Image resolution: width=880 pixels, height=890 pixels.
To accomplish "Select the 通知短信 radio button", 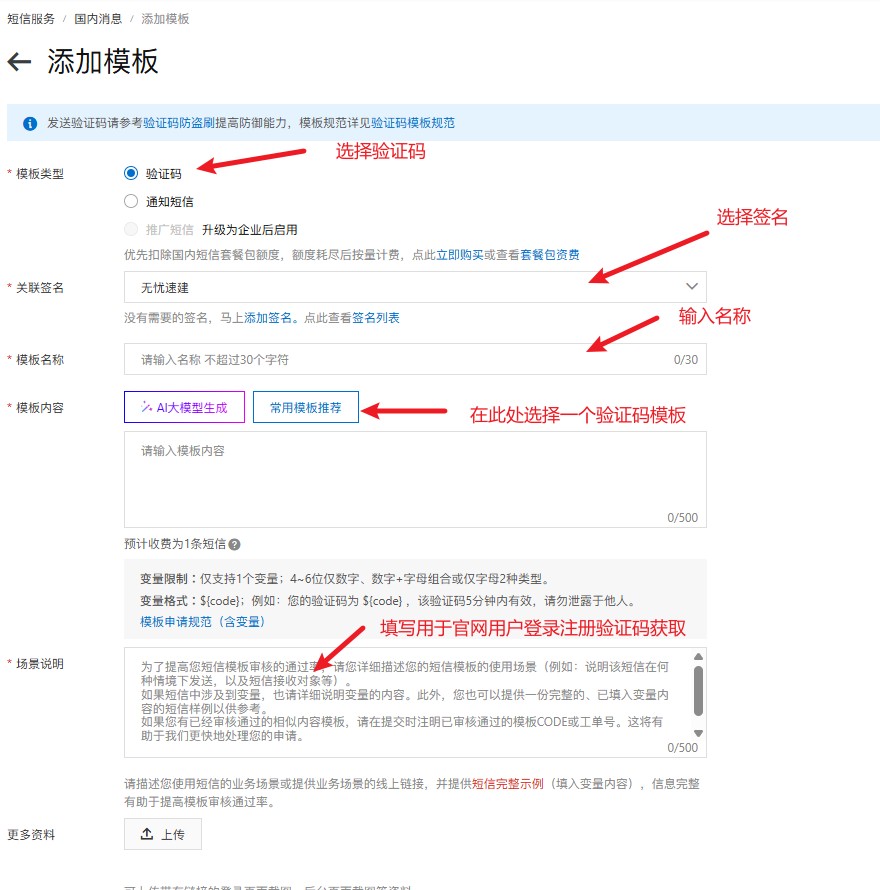I will (131, 201).
